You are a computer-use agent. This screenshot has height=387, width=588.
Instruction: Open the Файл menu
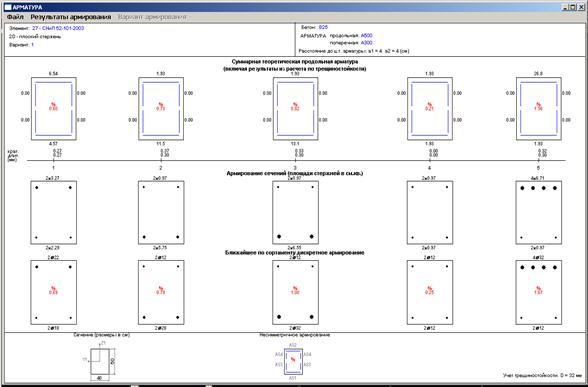tap(15, 17)
